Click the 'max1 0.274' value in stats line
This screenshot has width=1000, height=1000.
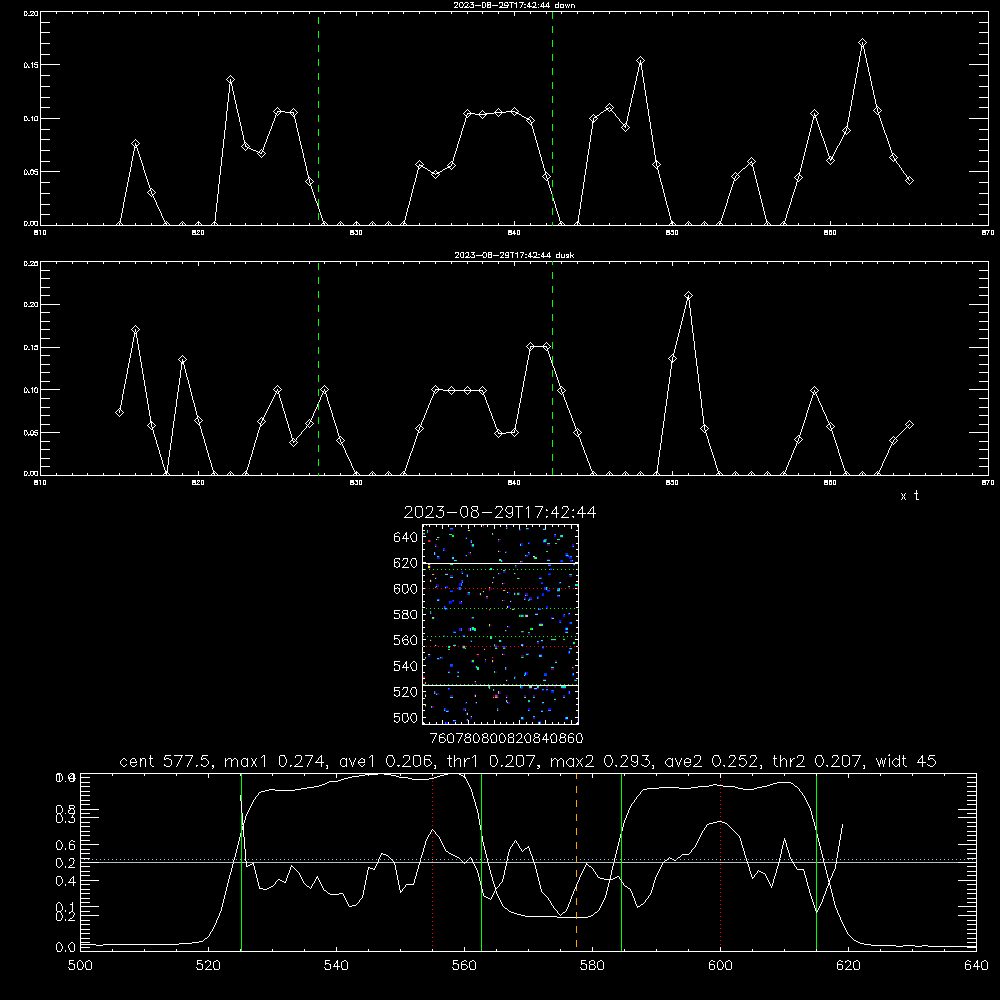pyautogui.click(x=272, y=761)
